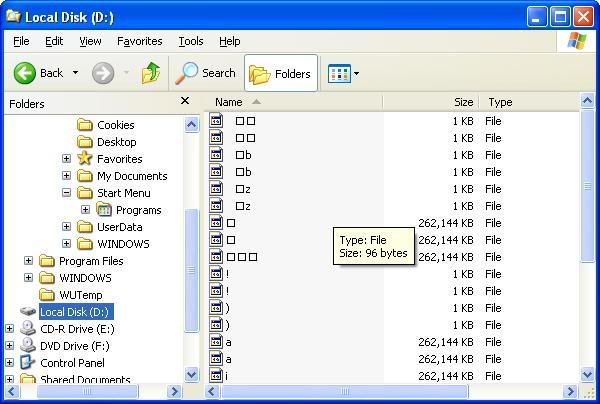The width and height of the screenshot is (600, 404).
Task: Select the Desktop folder in tree
Action: click(117, 142)
